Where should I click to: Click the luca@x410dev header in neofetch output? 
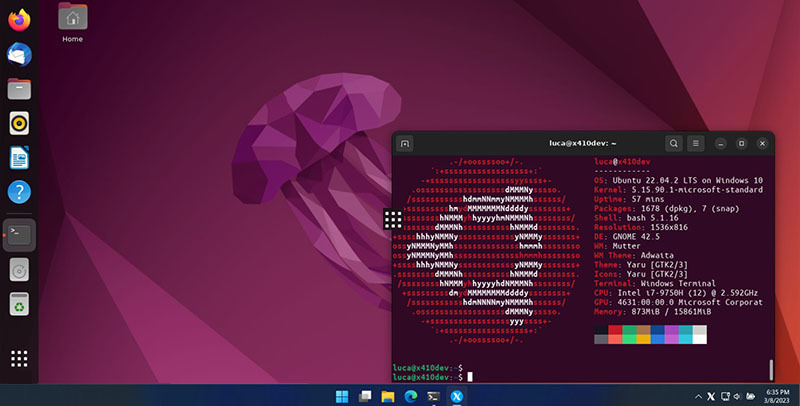pyautogui.click(x=622, y=162)
